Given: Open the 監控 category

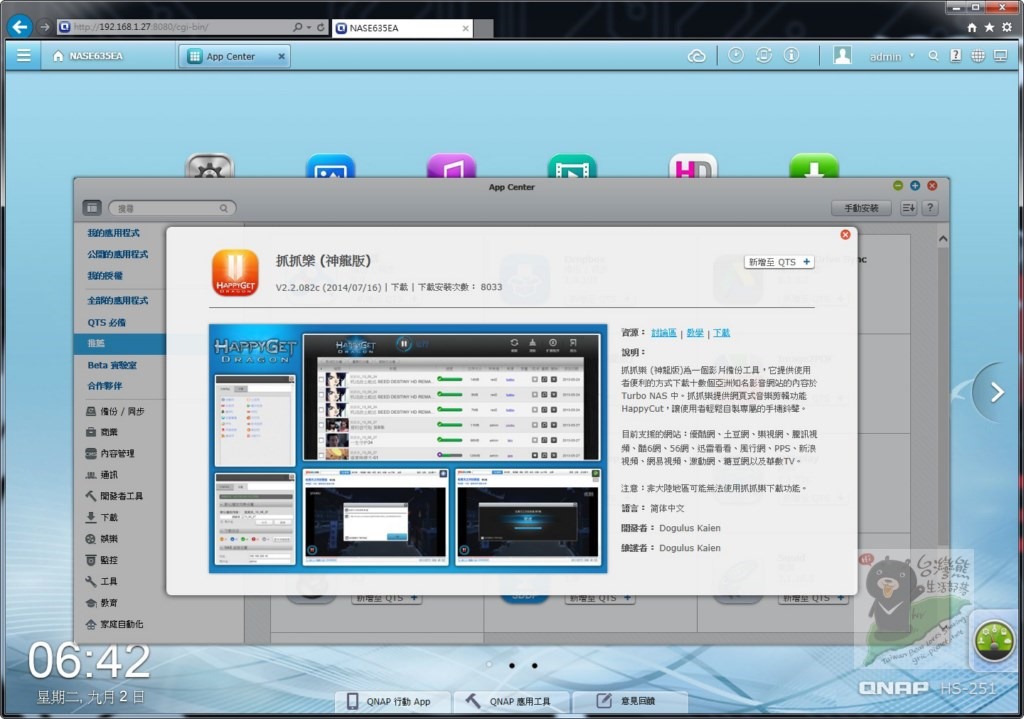Looking at the screenshot, I should (102, 560).
